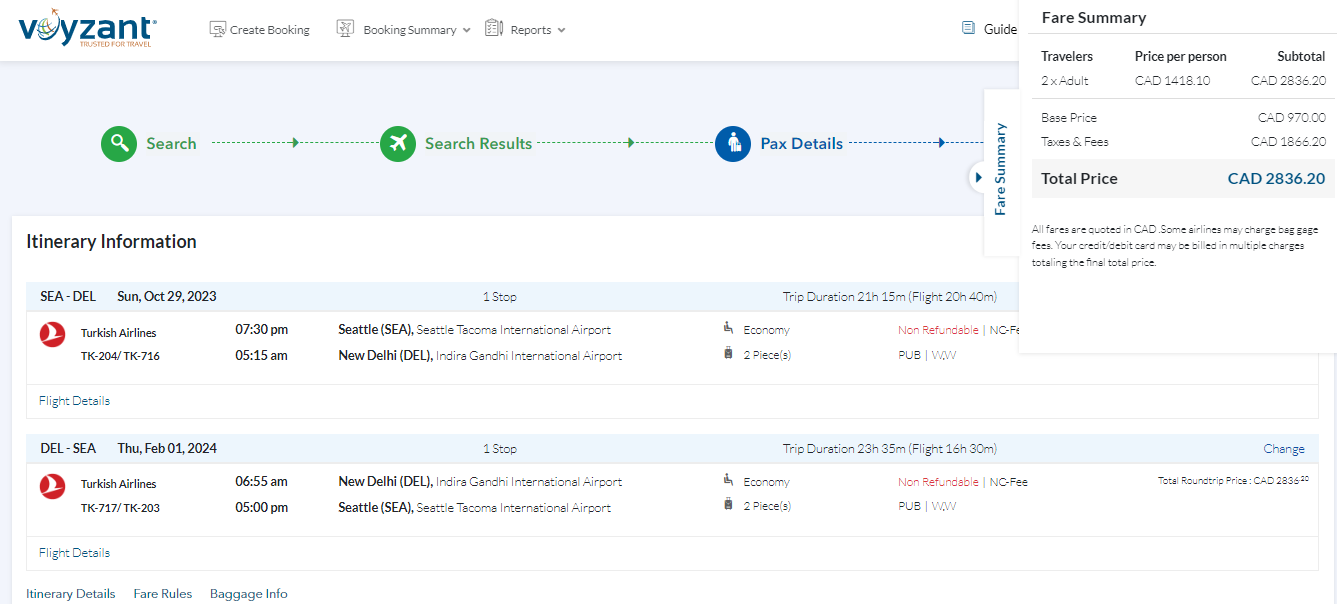Click the blue Pax Details traveler icon

pos(733,144)
